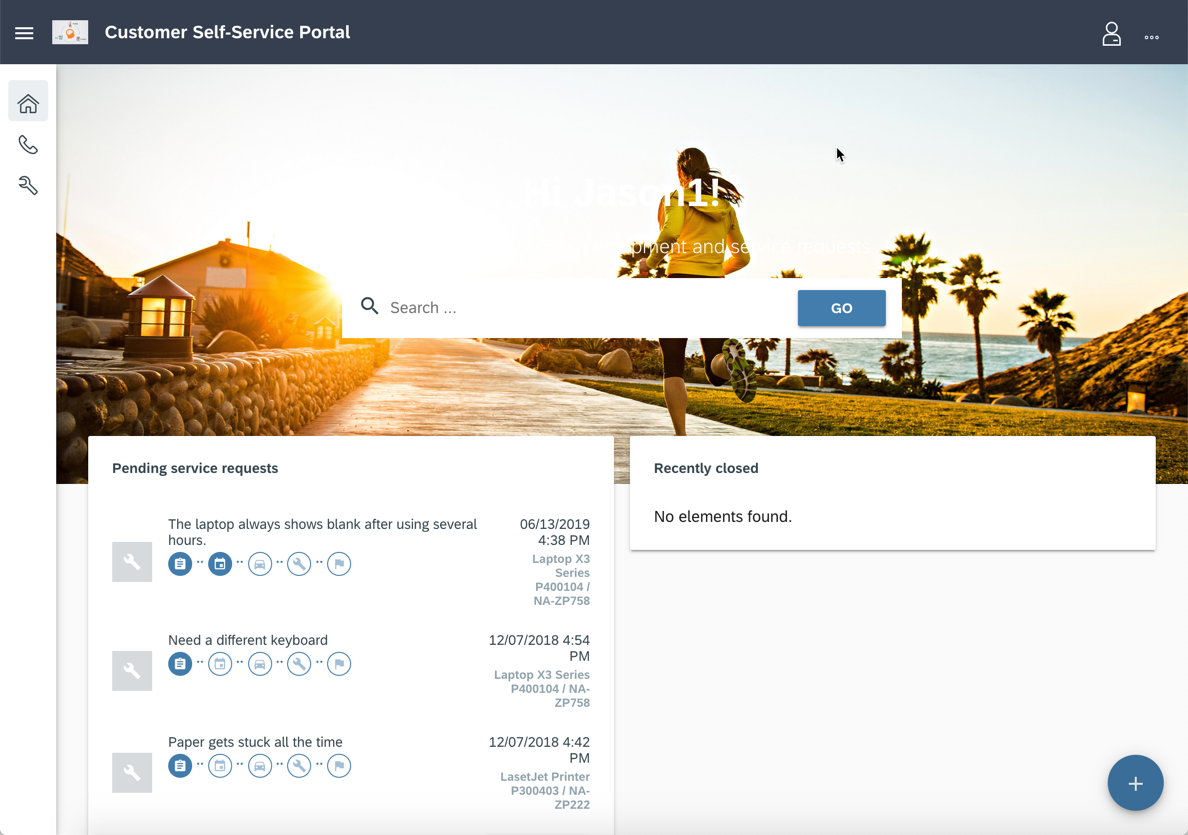This screenshot has width=1188, height=835.
Task: Click the portal logo image
Action: (x=70, y=32)
